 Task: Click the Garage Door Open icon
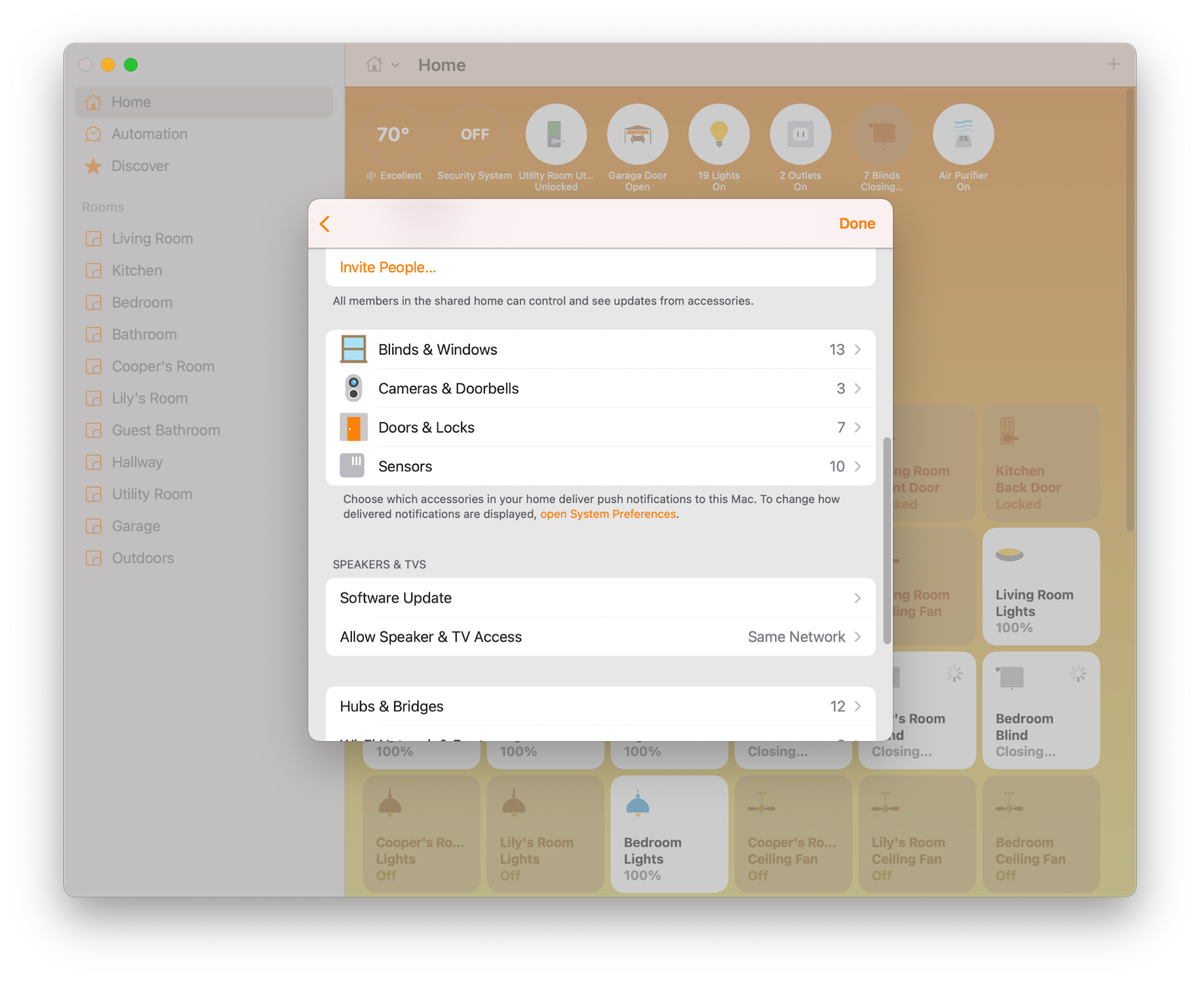[637, 133]
